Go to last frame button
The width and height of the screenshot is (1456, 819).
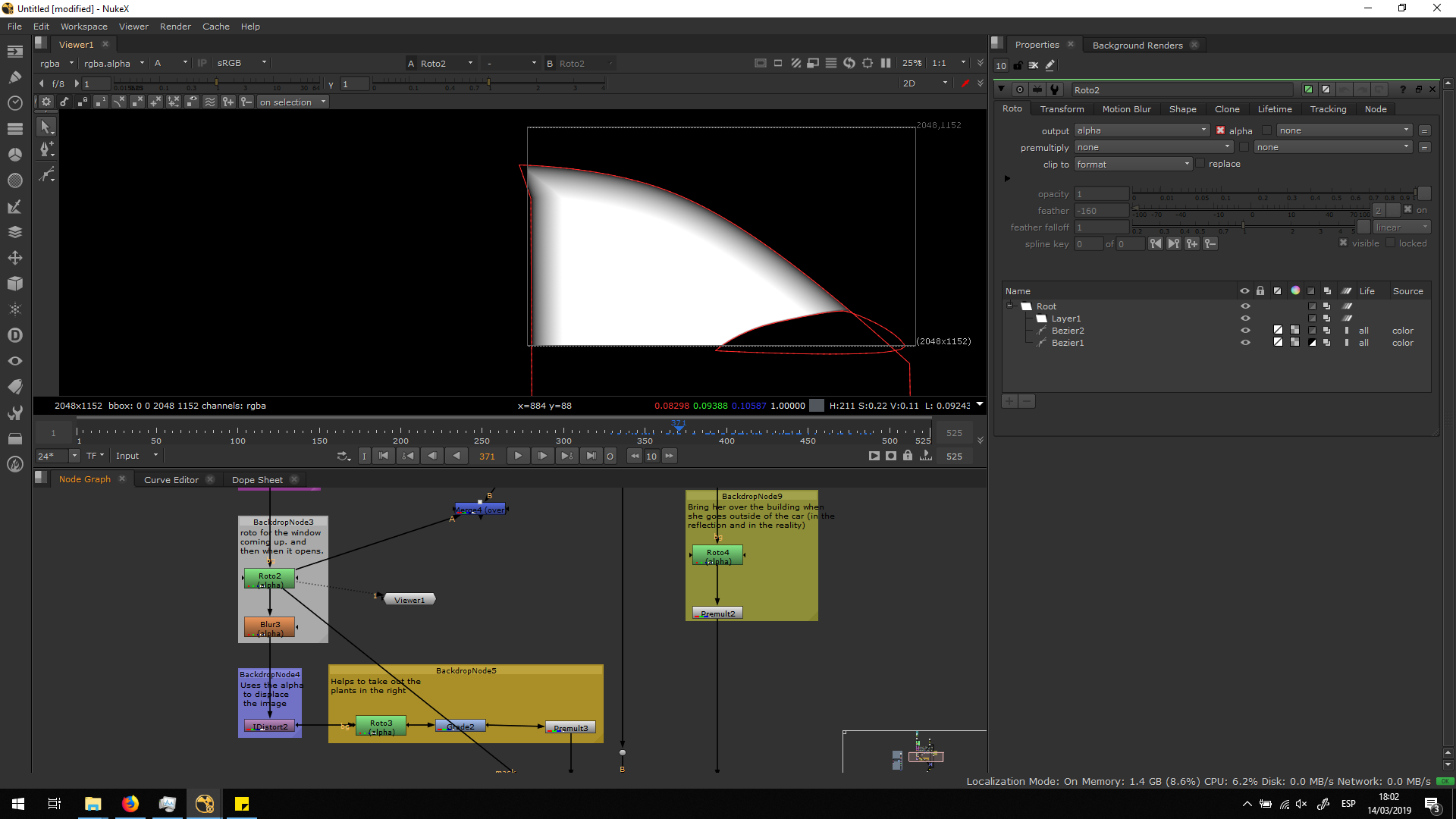pos(591,456)
